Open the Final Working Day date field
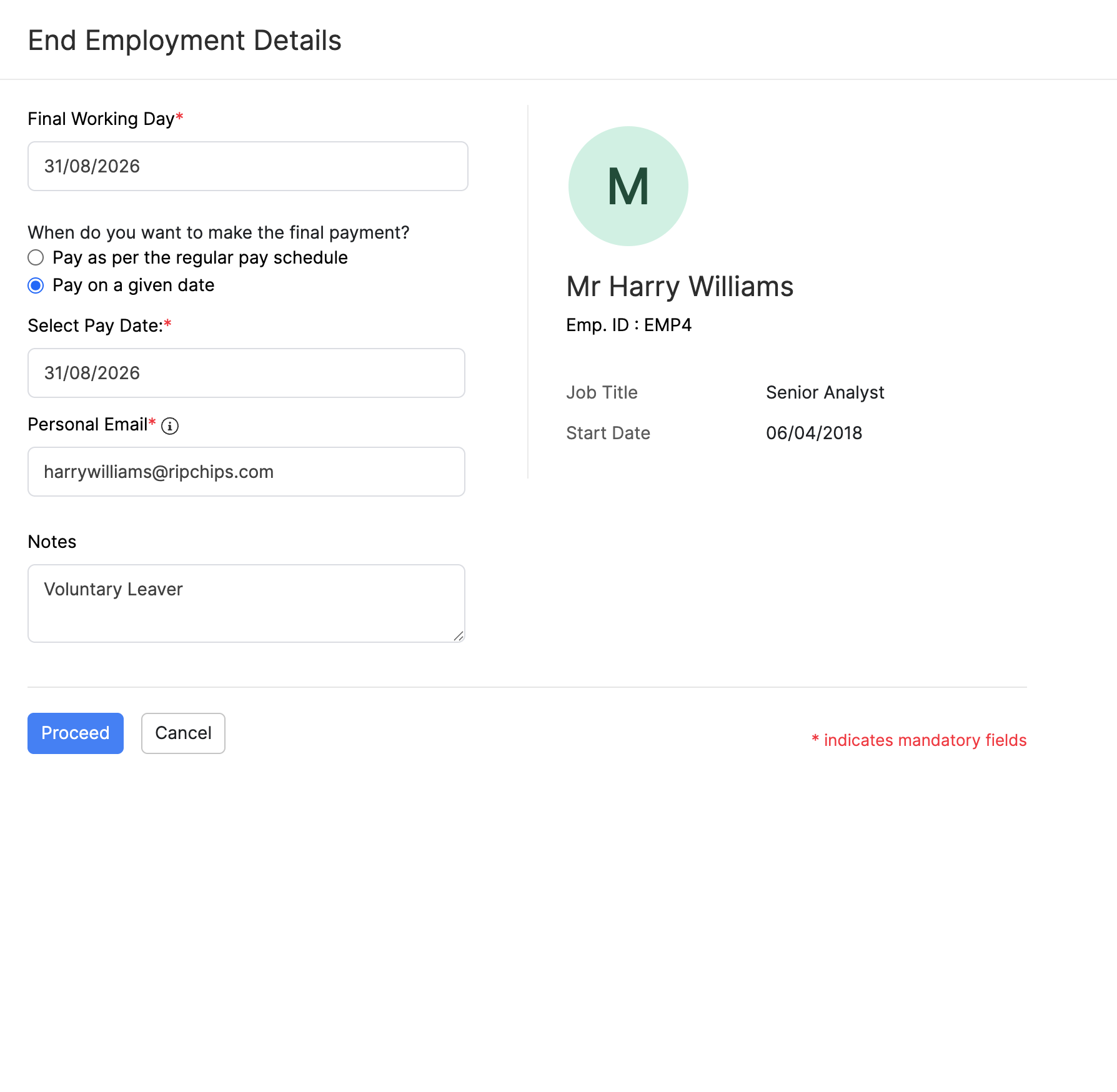 tap(248, 166)
